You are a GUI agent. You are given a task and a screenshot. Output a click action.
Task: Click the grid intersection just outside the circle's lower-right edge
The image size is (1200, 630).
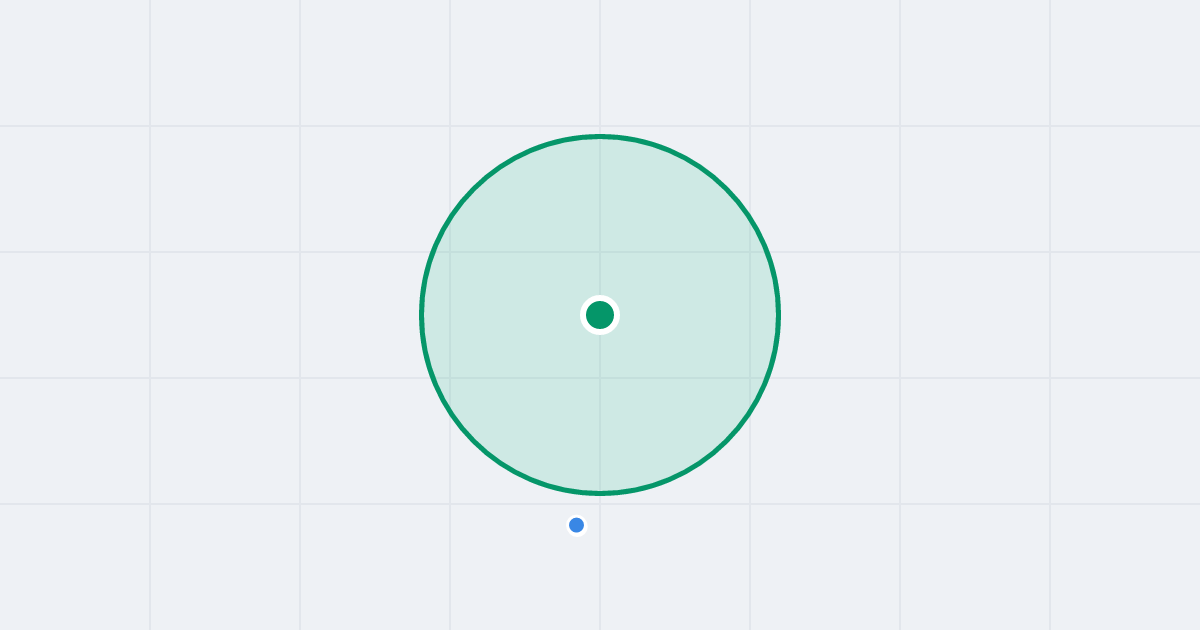pos(750,504)
